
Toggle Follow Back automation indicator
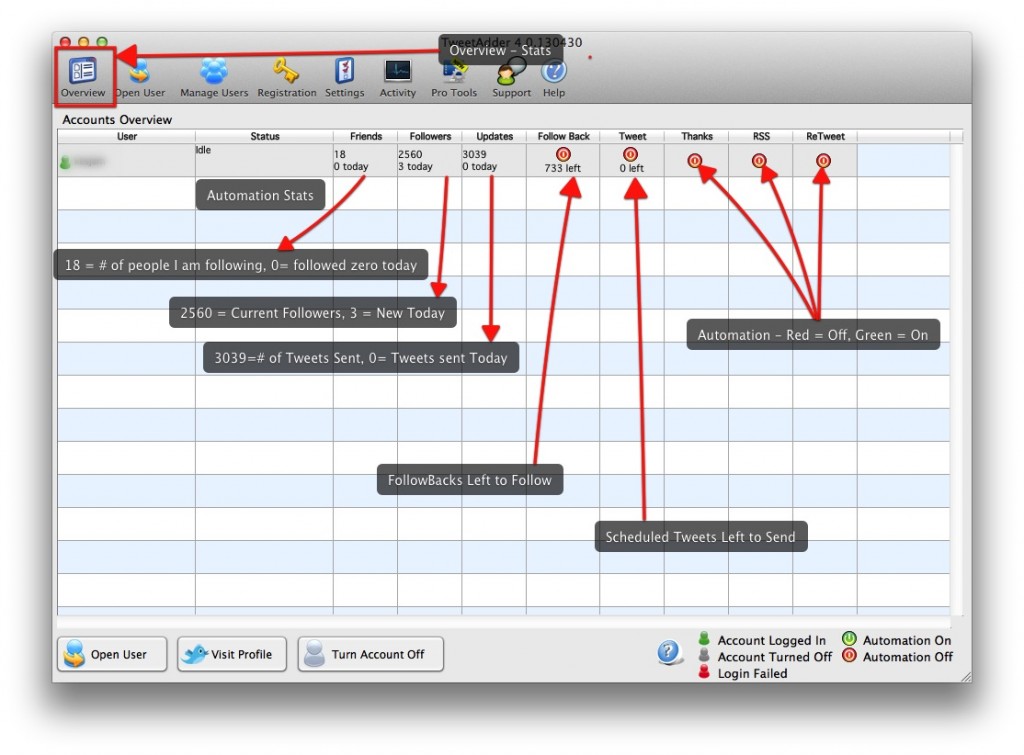coord(563,154)
